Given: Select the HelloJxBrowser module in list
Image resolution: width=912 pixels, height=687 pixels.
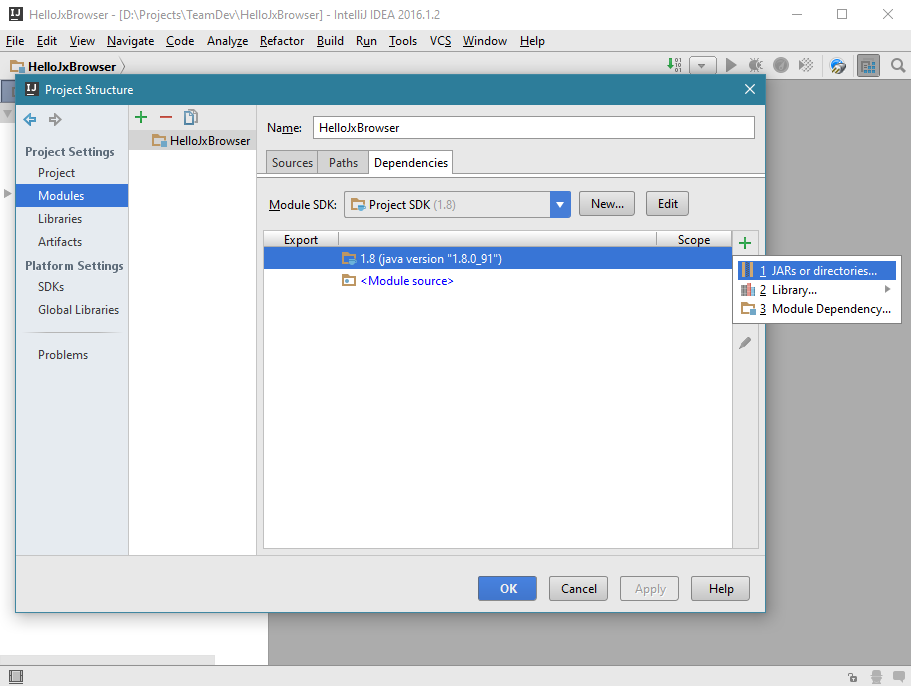Looking at the screenshot, I should [193, 141].
